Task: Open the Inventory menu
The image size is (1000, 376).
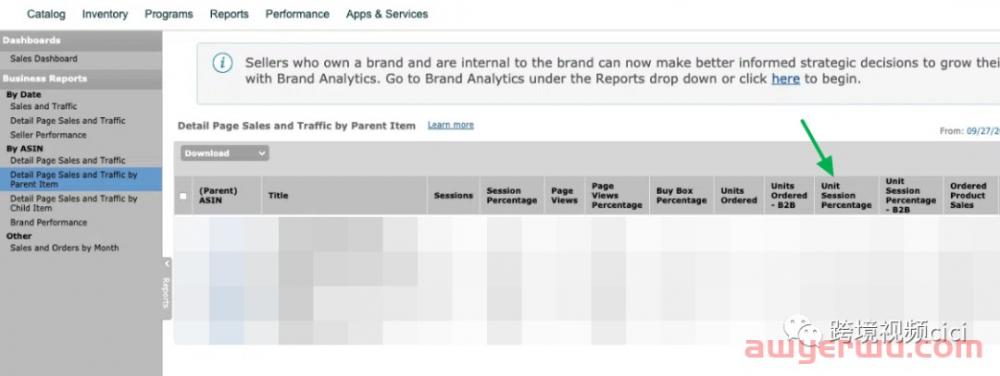Action: pos(105,14)
